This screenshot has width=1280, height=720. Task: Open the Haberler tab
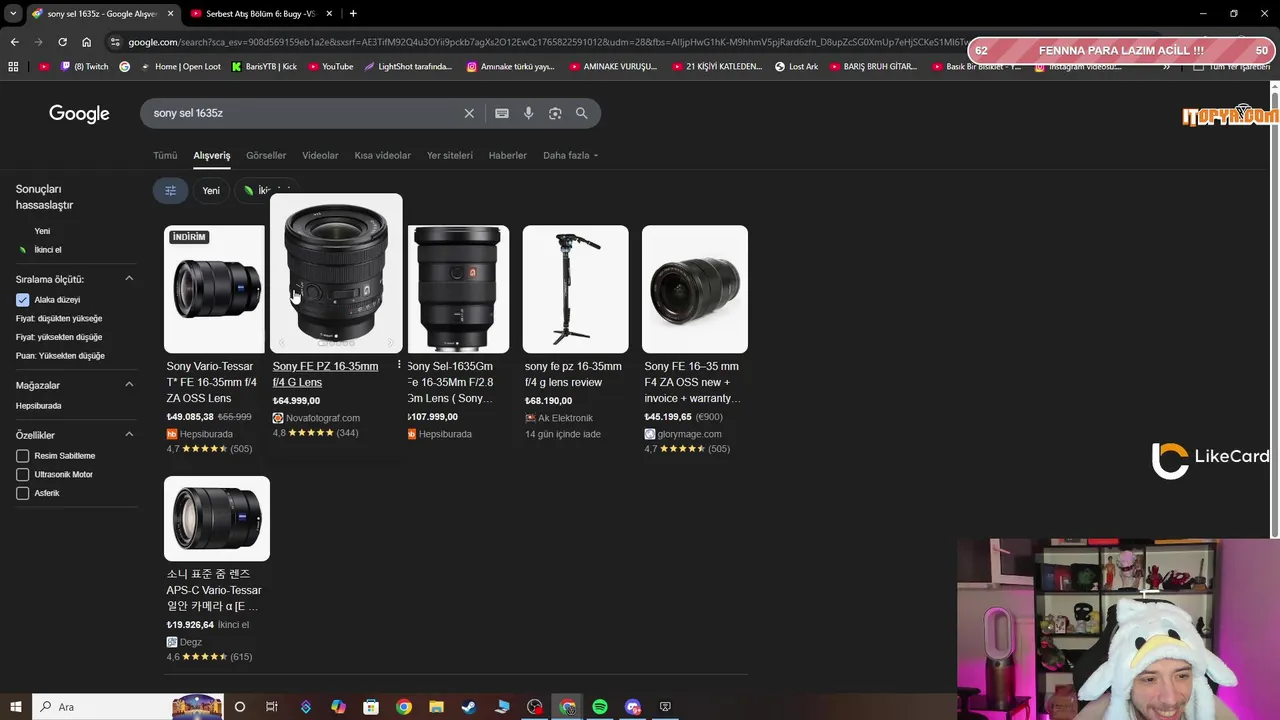(507, 155)
